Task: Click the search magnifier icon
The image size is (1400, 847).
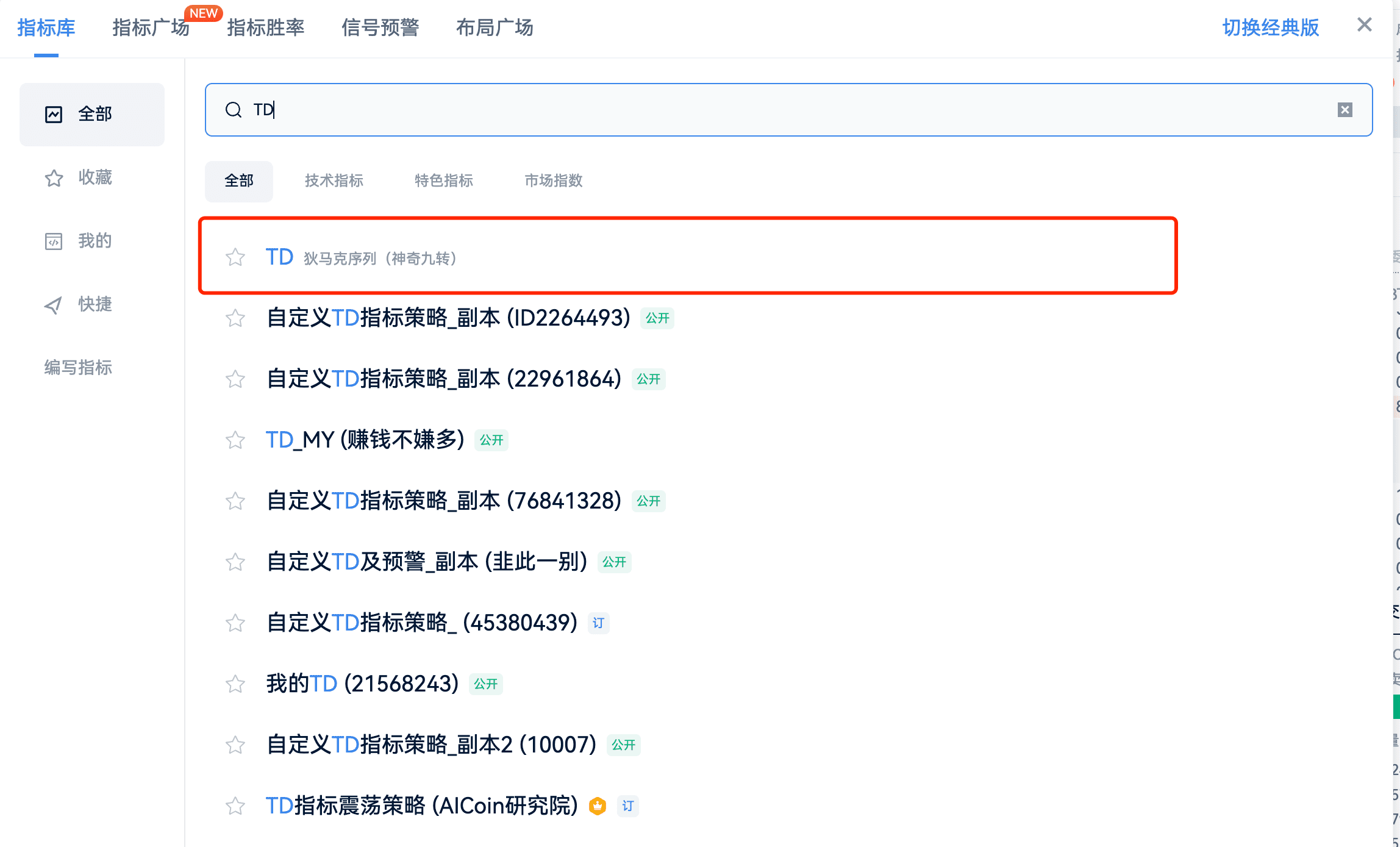Action: click(x=234, y=110)
